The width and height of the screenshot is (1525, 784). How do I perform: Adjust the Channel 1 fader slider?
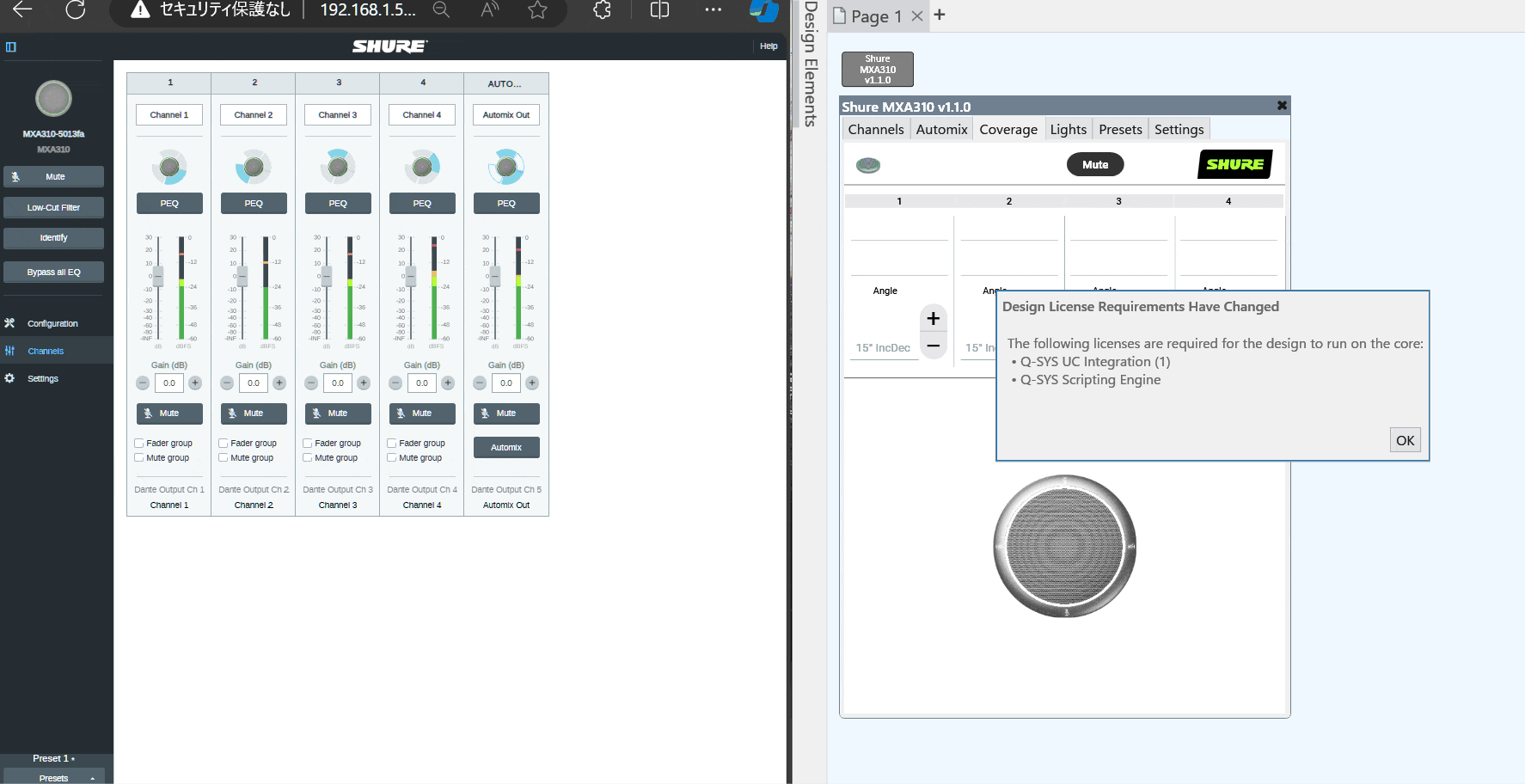(x=158, y=277)
